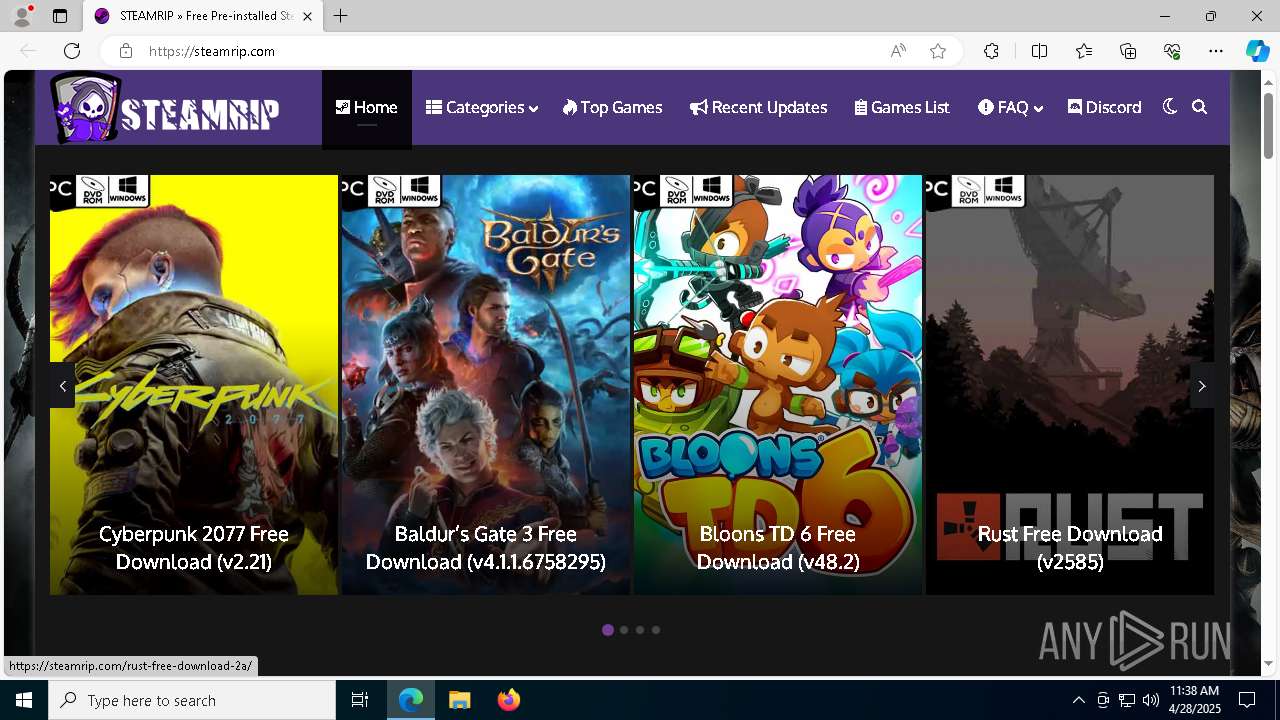Open the Favorites list
This screenshot has width=1280, height=720.
[x=1084, y=51]
